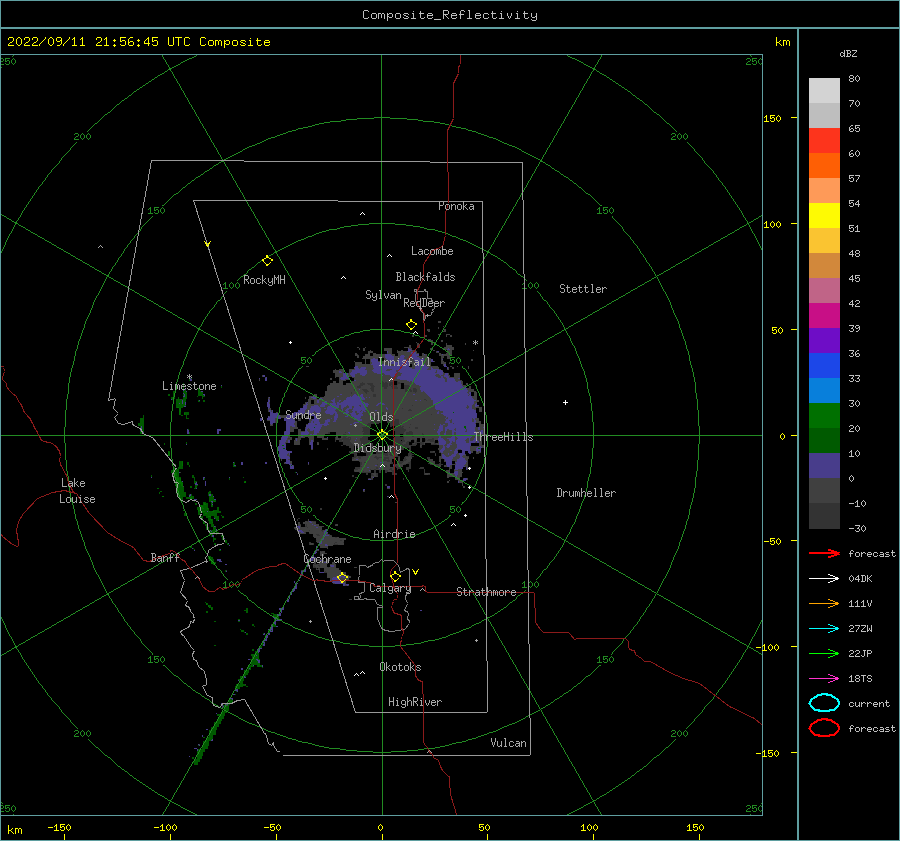Click the Lacombe town label
The width and height of the screenshot is (900, 841).
click(x=432, y=251)
